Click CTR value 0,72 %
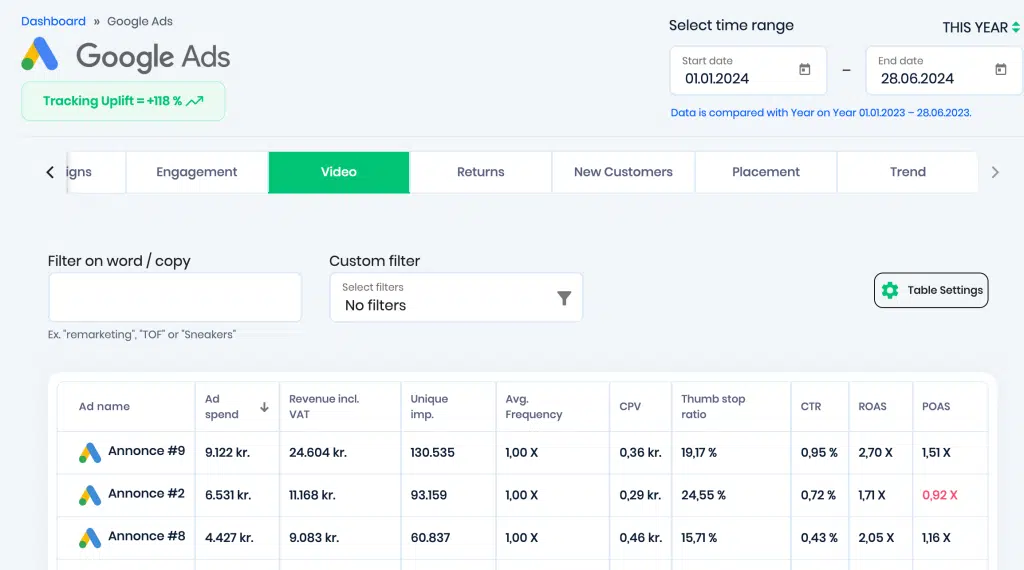The image size is (1024, 570). [x=818, y=495]
